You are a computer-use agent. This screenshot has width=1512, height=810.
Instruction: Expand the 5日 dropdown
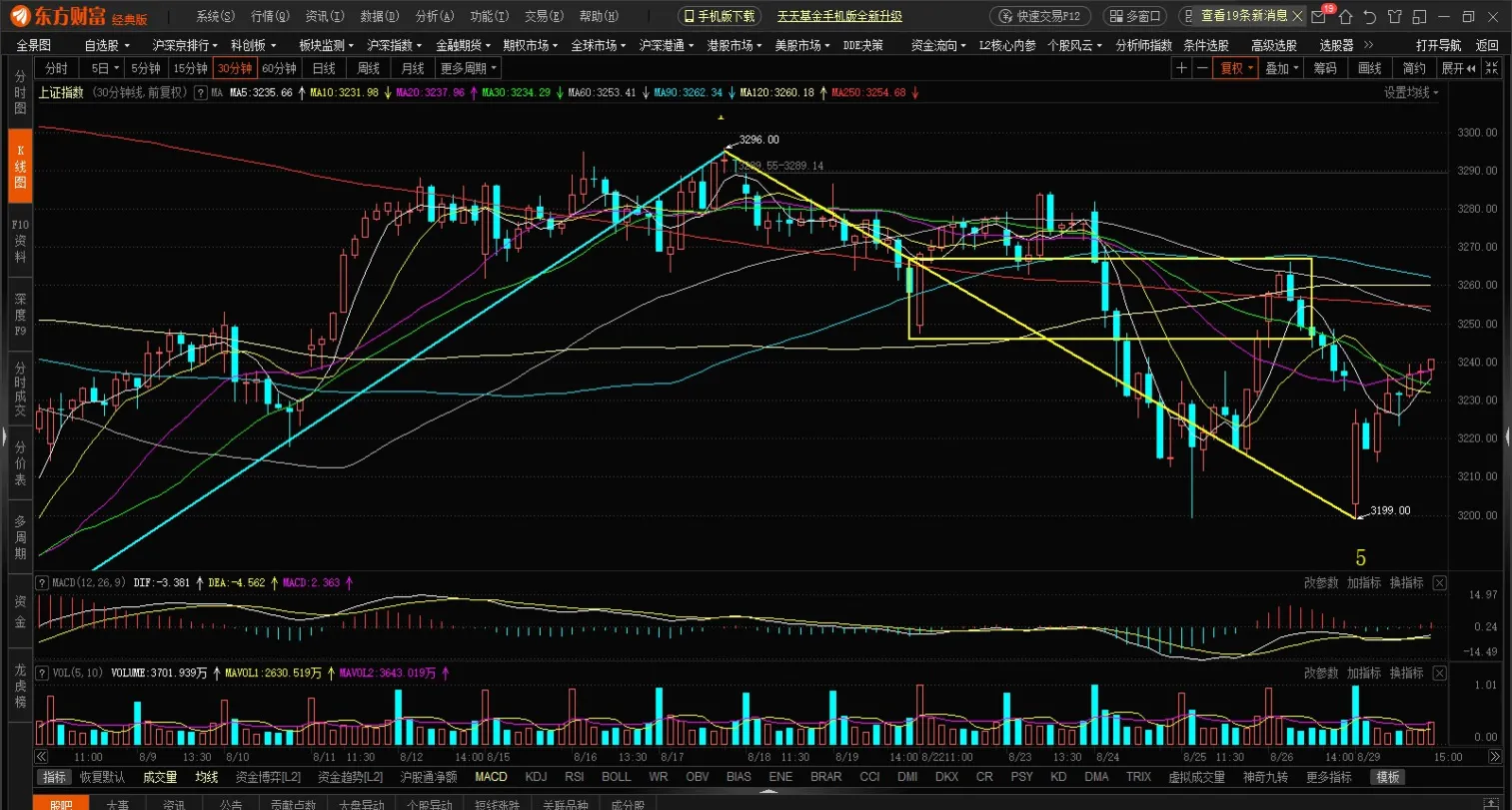pos(103,68)
